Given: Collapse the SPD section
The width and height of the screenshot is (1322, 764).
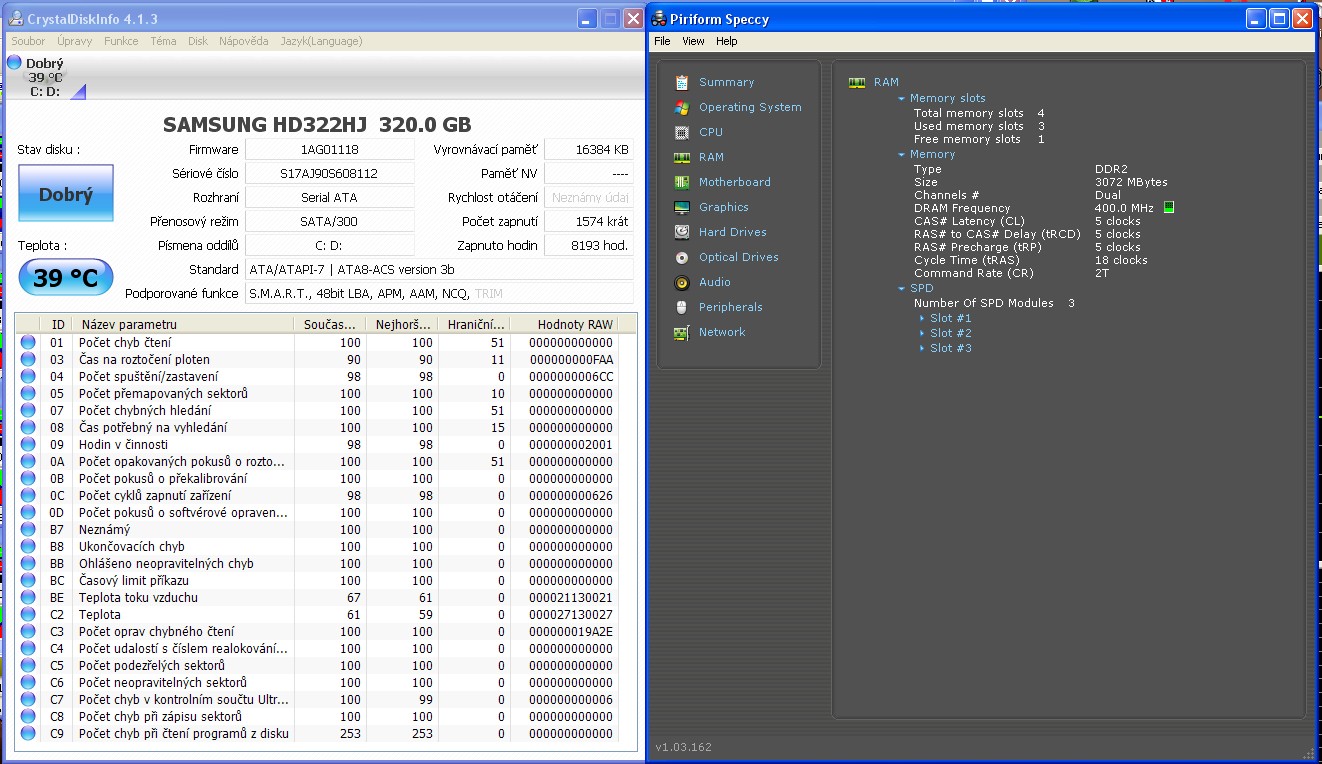Looking at the screenshot, I should tap(902, 288).
